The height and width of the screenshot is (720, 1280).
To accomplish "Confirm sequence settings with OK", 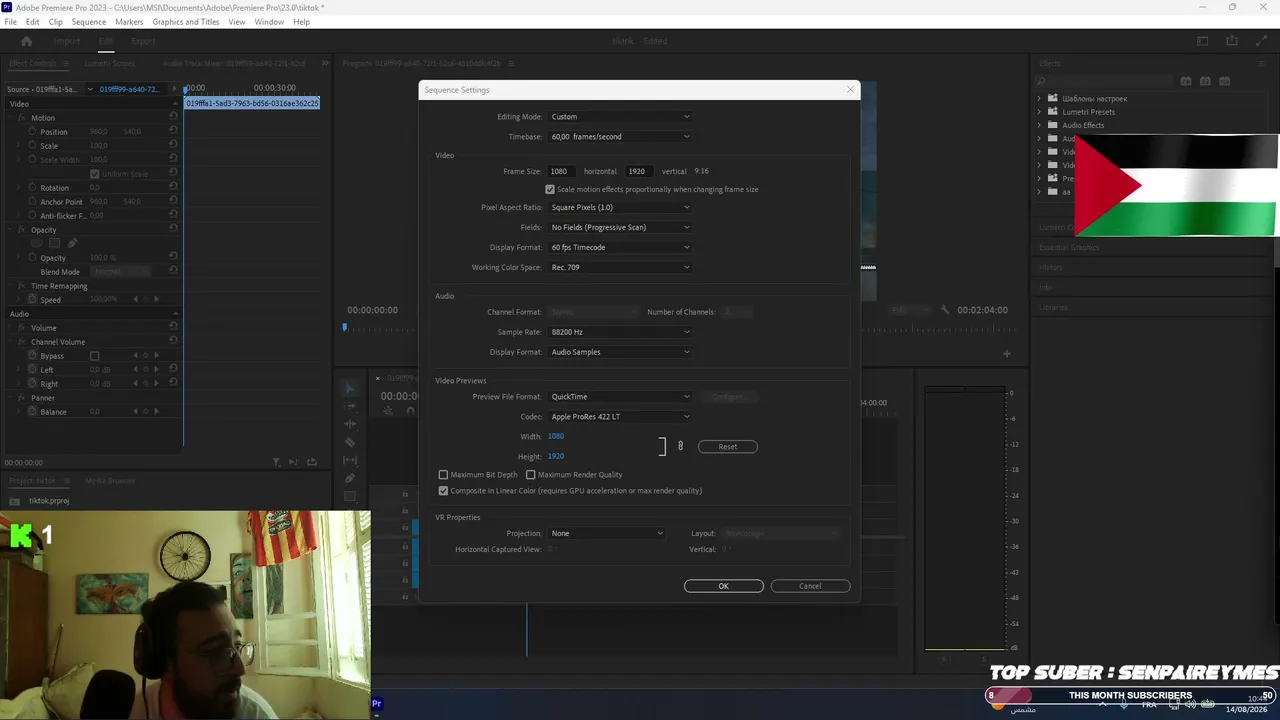I will click(724, 586).
